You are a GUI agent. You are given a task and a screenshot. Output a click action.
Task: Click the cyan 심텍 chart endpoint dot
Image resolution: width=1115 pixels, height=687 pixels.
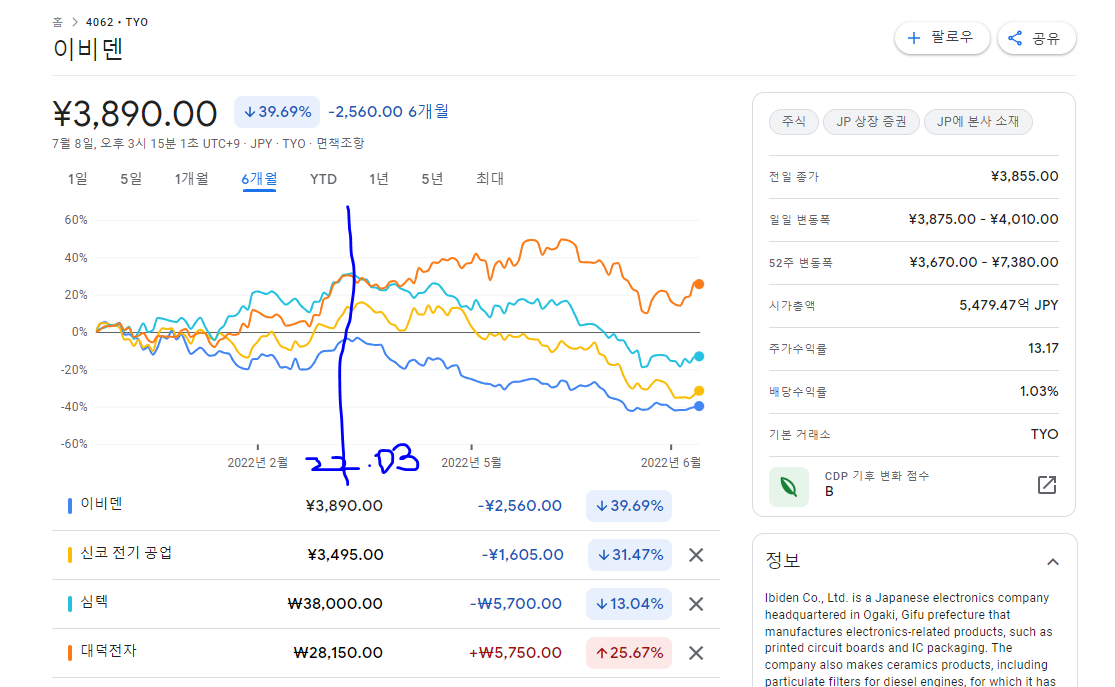point(699,356)
